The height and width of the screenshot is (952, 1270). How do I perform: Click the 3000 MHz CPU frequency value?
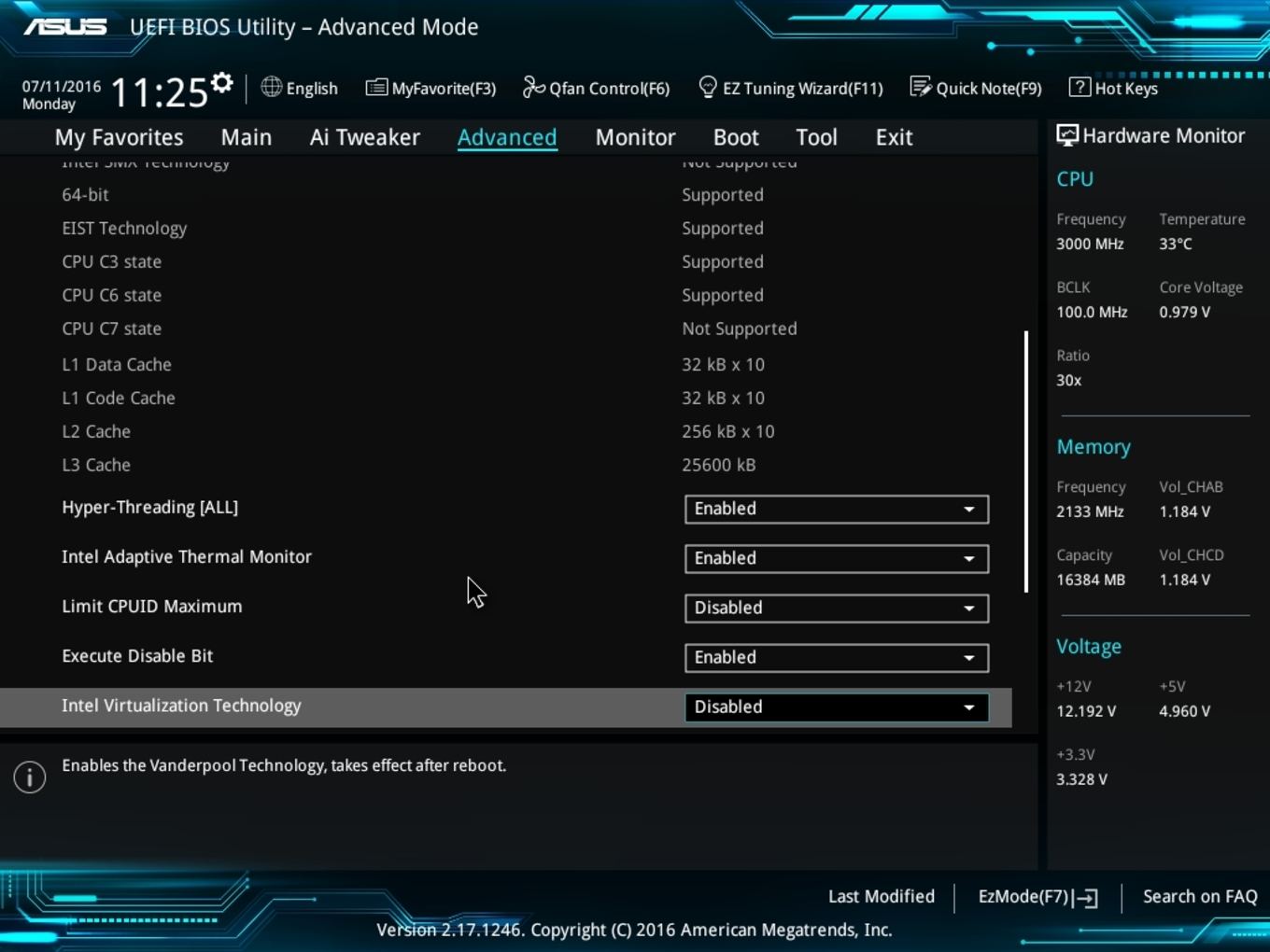click(x=1090, y=244)
